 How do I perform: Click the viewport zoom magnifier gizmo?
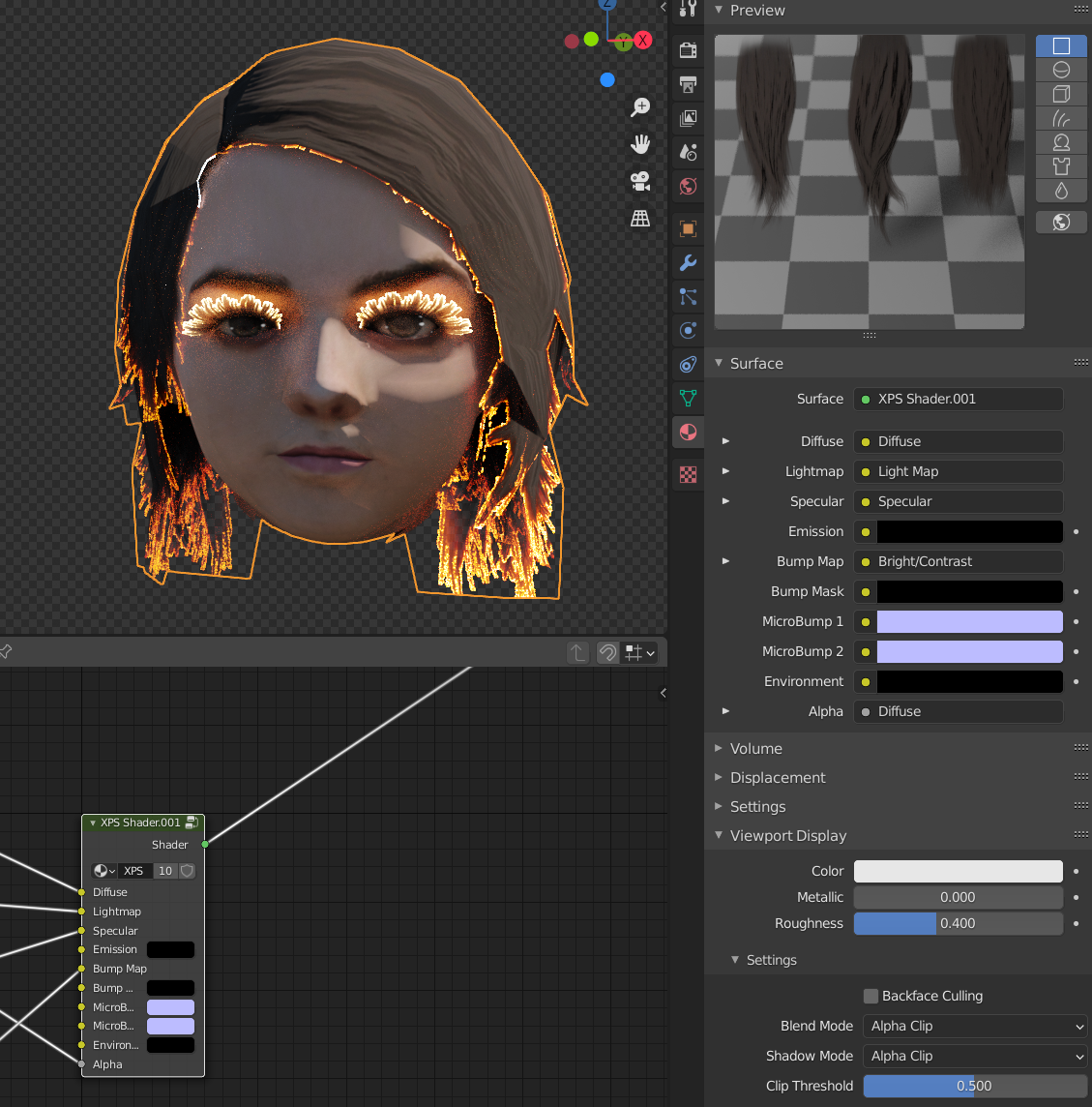[640, 107]
